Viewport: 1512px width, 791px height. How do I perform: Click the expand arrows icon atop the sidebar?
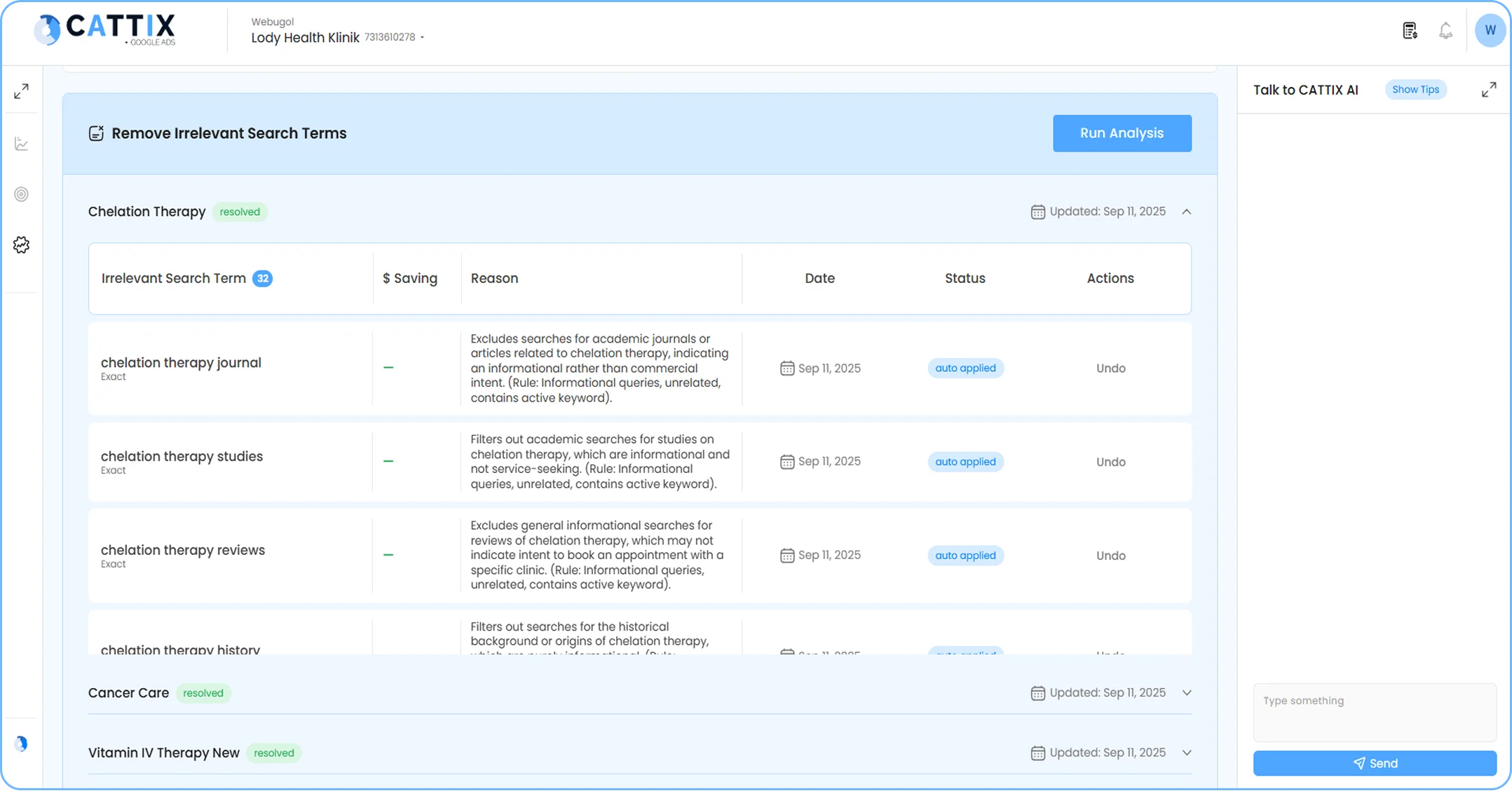[21, 91]
